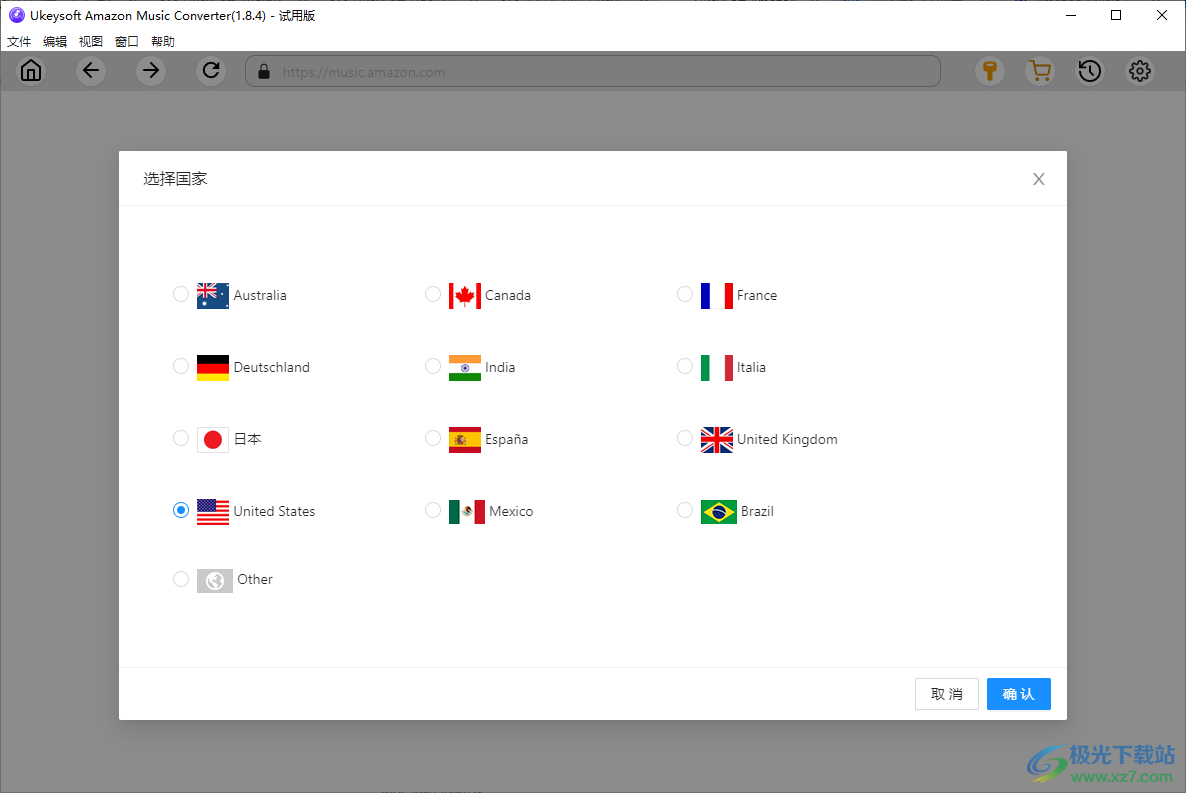Click the United Kingdom flag icon
Viewport: 1186px width, 793px height.
click(x=716, y=440)
